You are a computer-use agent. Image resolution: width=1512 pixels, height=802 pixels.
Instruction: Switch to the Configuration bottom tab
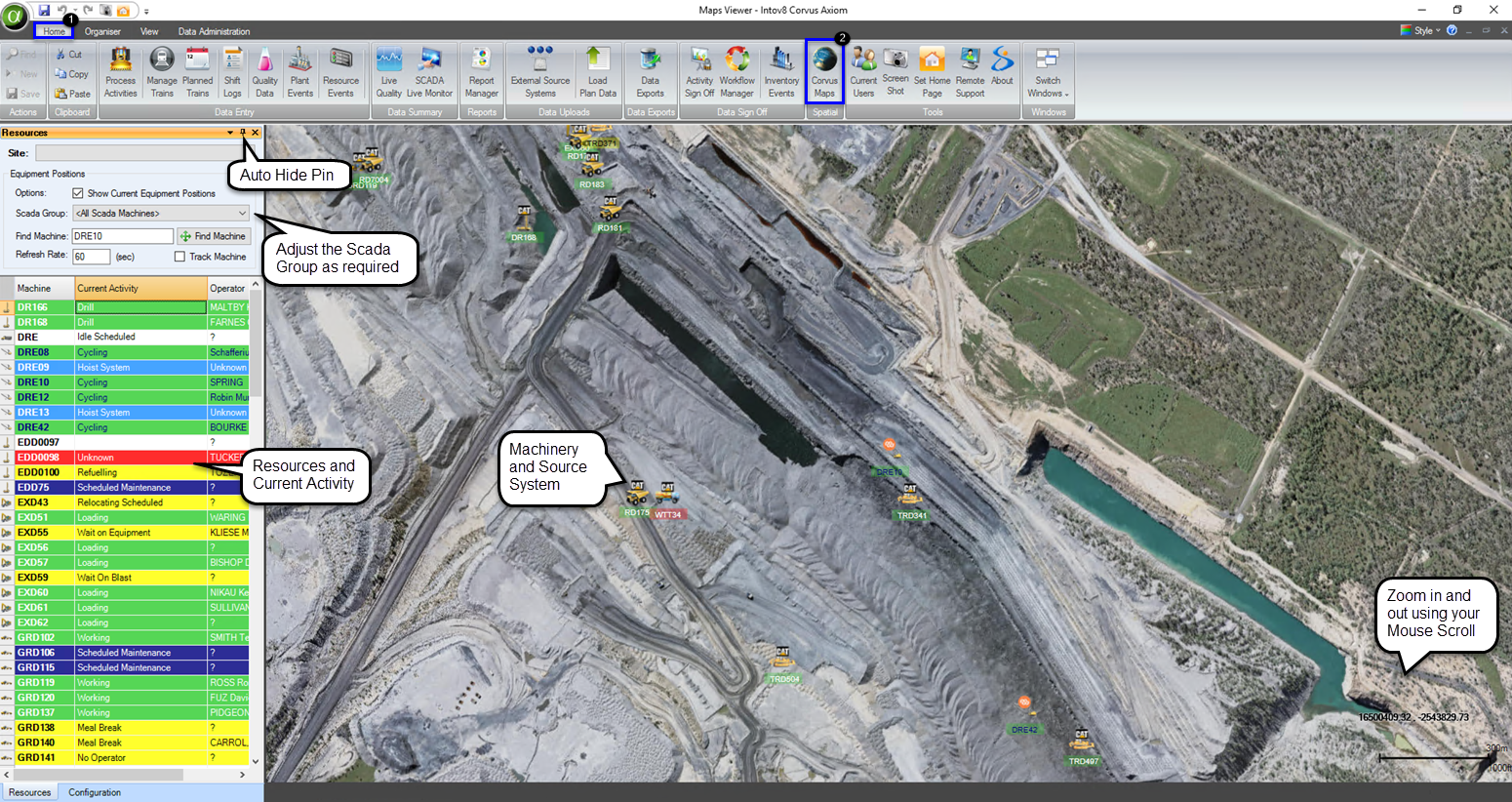95,792
